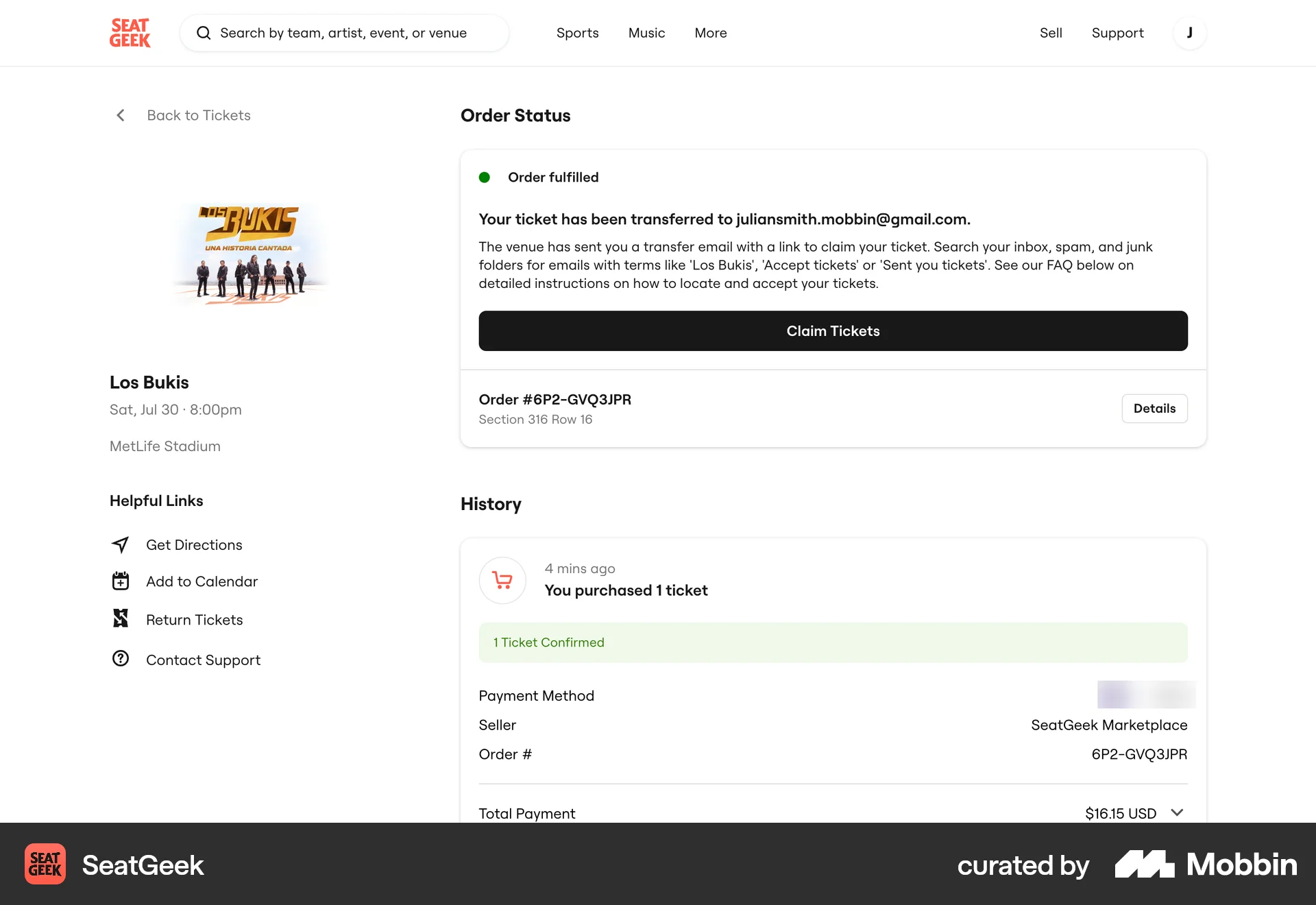
Task: Select the Get Directions arrow icon
Action: (x=120, y=544)
